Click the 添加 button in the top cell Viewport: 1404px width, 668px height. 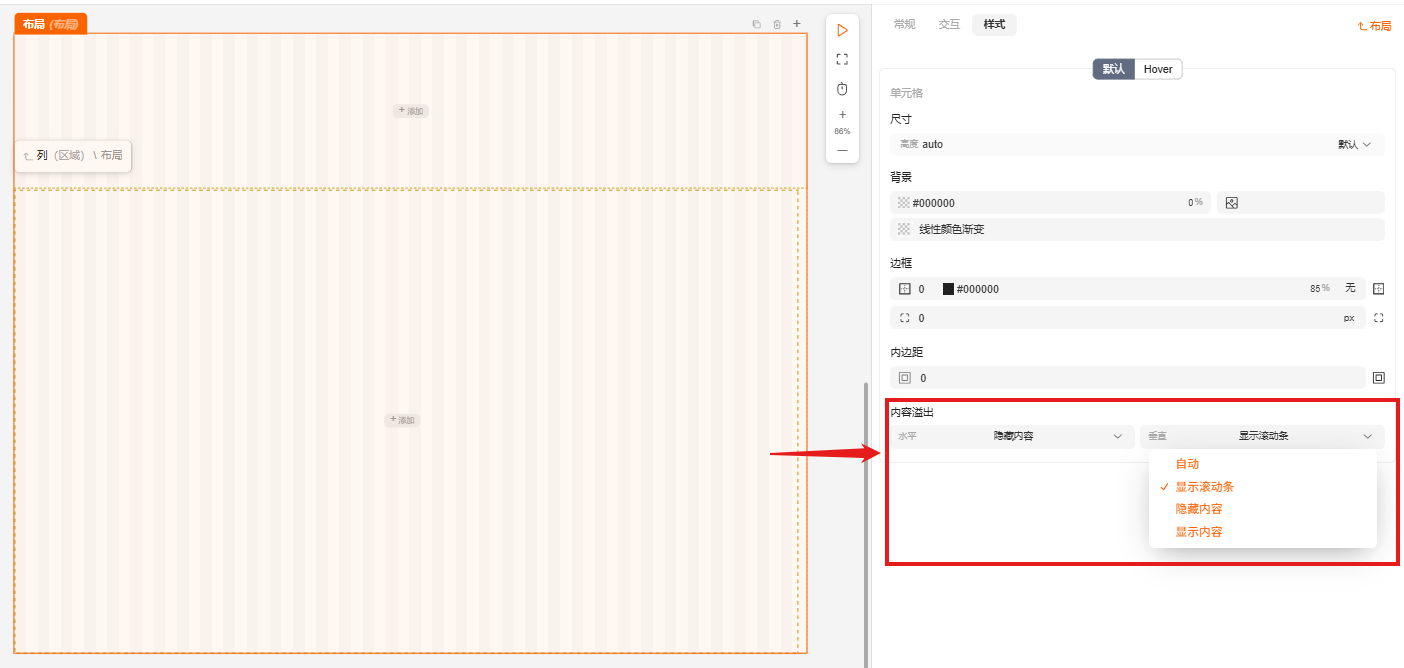coord(411,111)
